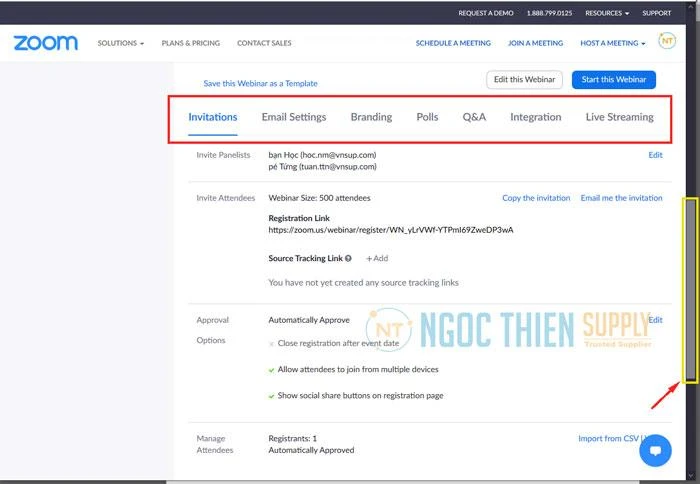Click the Copy the invitation link
Image resolution: width=700 pixels, height=484 pixels.
536,198
